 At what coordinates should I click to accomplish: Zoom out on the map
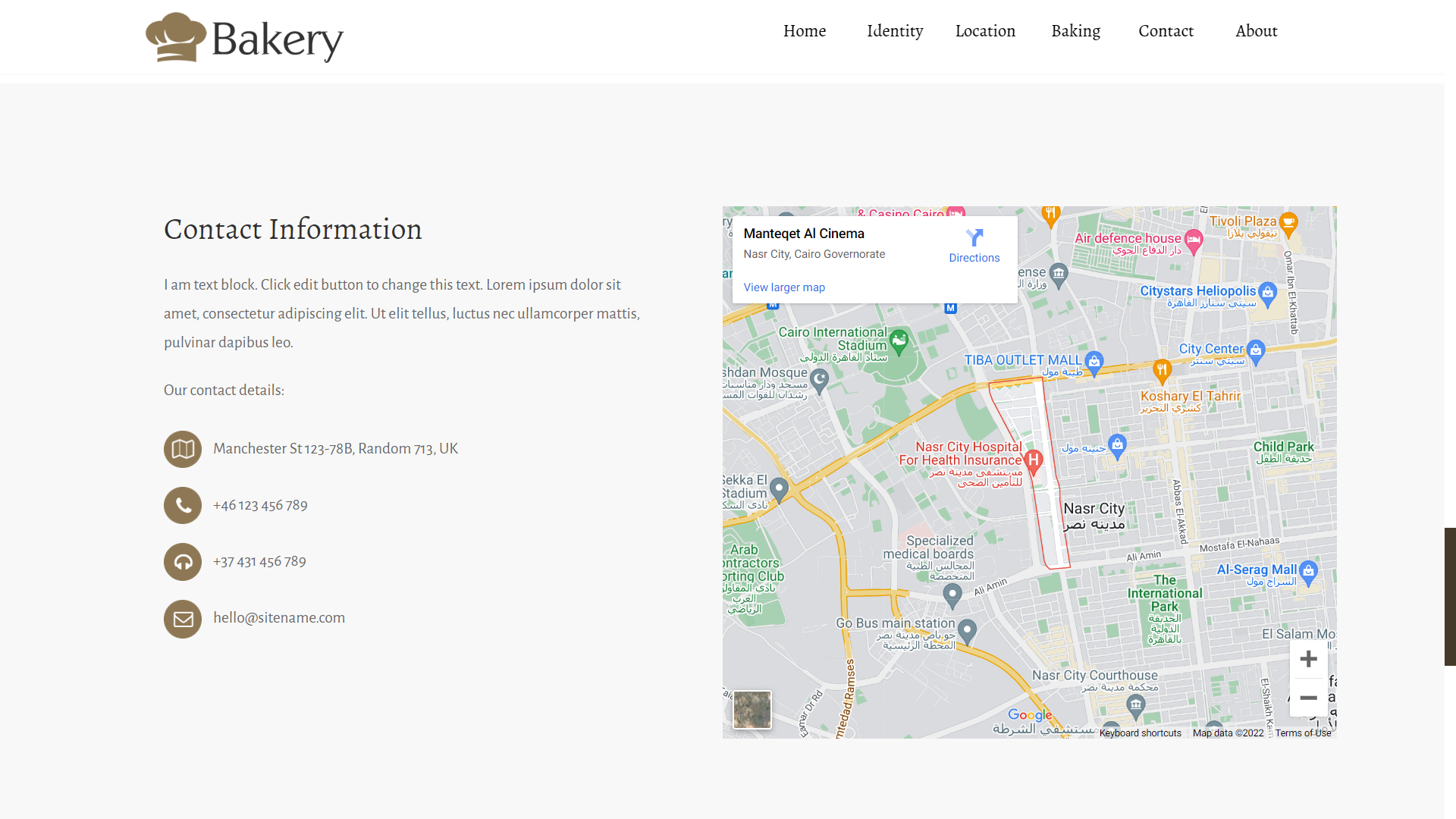1308,698
